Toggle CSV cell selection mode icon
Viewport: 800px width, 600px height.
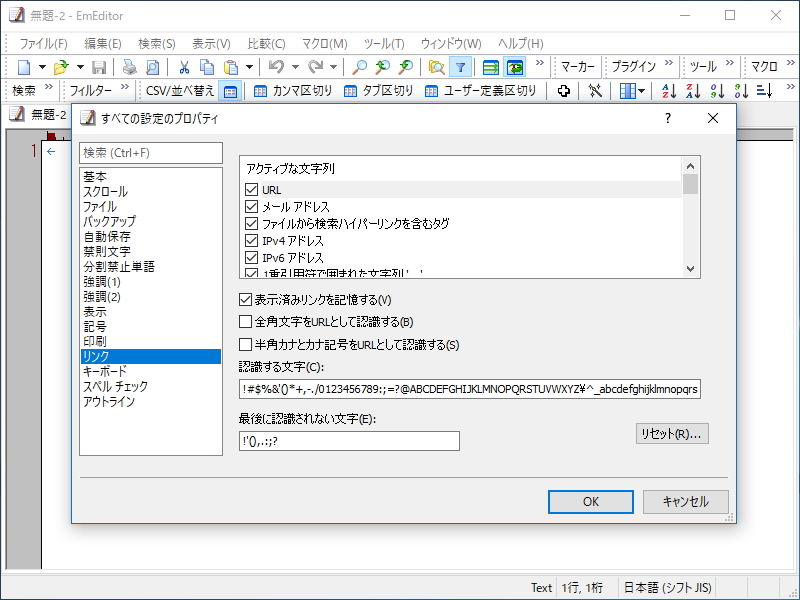230,91
